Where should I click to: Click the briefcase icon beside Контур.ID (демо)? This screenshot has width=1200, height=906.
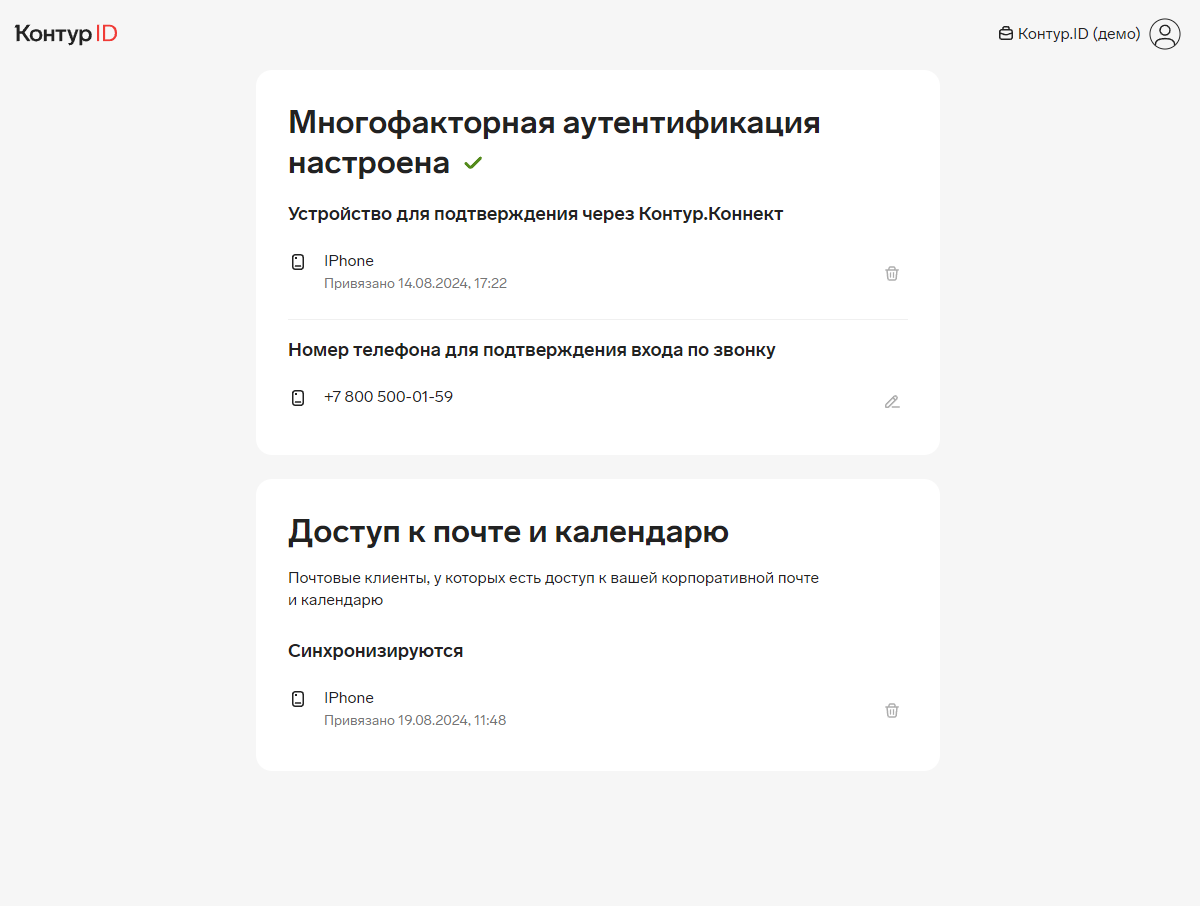1006,34
